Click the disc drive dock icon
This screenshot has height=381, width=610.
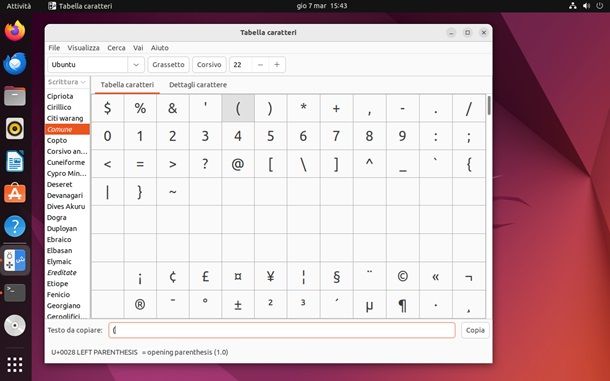(x=15, y=325)
